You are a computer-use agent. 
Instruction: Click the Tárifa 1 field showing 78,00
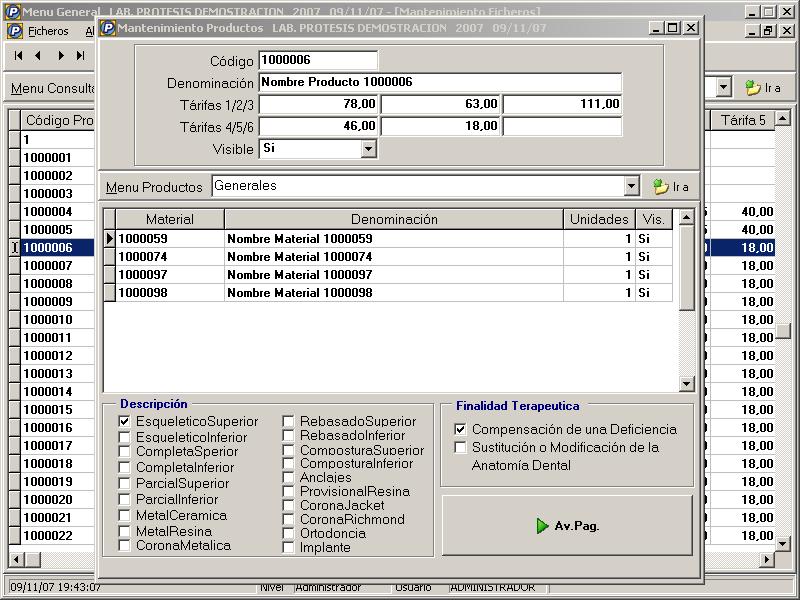tap(318, 104)
